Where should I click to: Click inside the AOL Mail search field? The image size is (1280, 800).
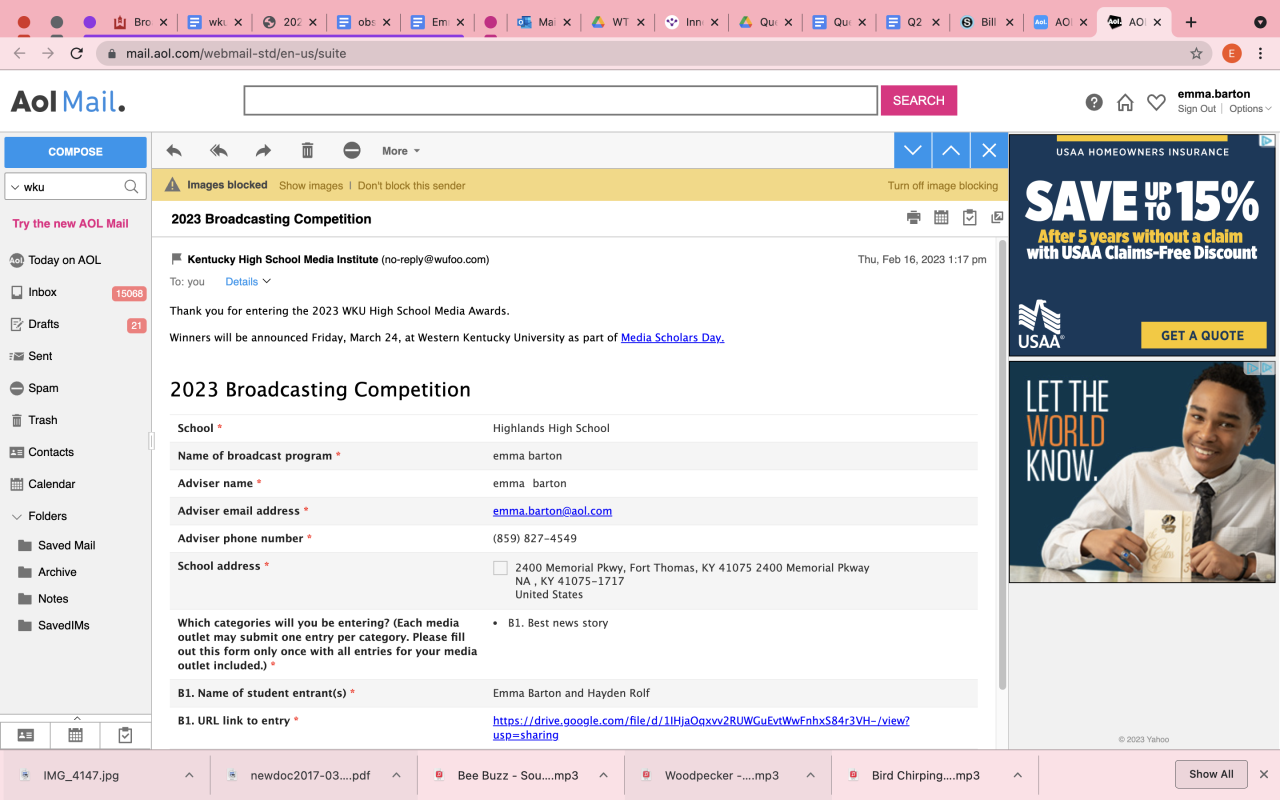pyautogui.click(x=561, y=100)
